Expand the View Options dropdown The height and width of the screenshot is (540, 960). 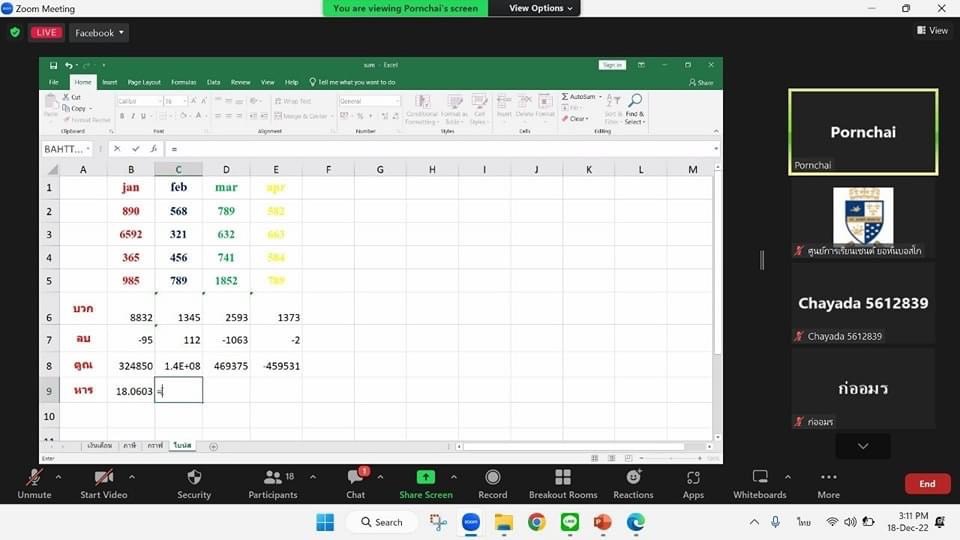pyautogui.click(x=541, y=8)
